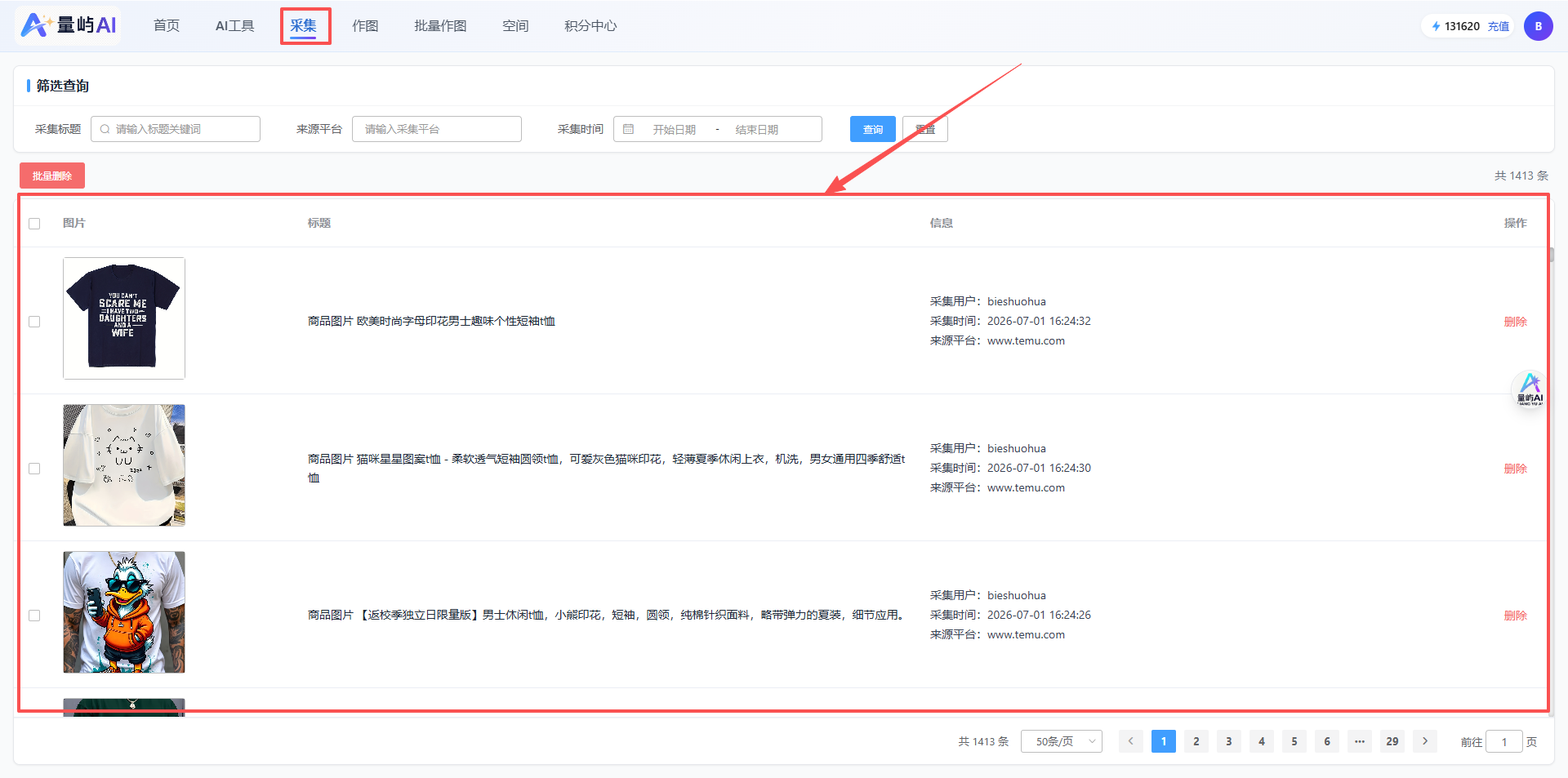Go to the previous page arrow
Screen dimensions: 1568x778
1130,741
